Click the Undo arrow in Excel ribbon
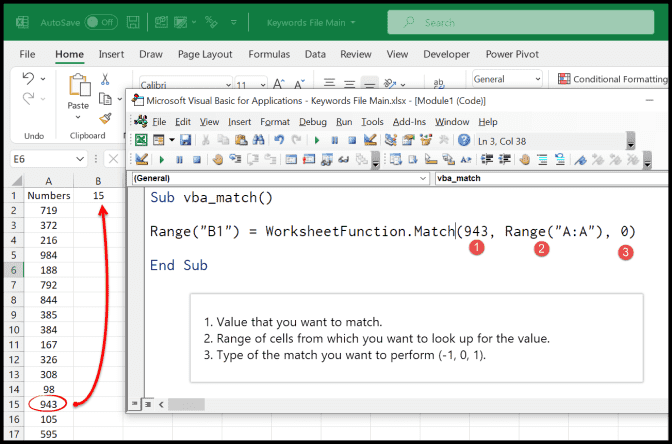The image size is (672, 444). click(x=29, y=80)
